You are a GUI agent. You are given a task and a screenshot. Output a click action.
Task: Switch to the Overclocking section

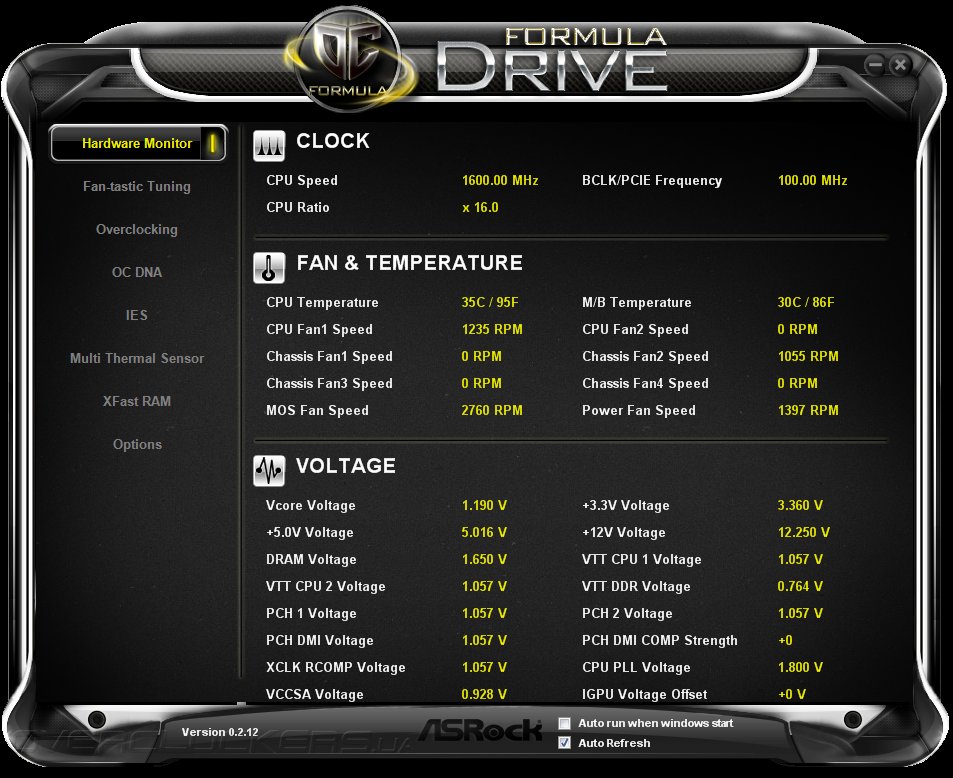(x=137, y=230)
